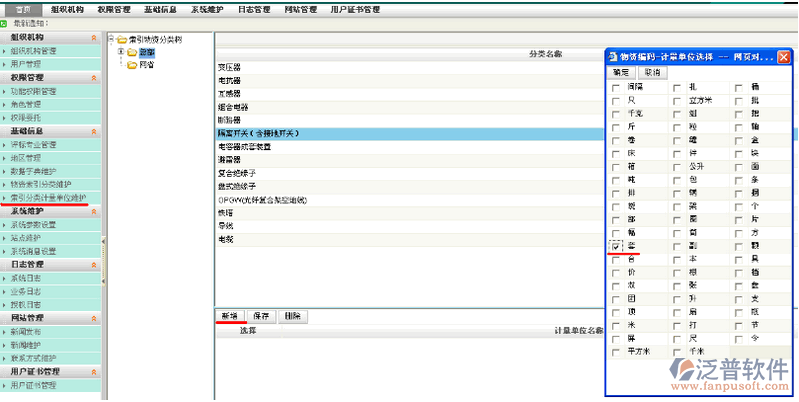Image resolution: width=799 pixels, height=402 pixels.
Task: Click the green notification icon beside 最新通知
Action: (x=7, y=23)
